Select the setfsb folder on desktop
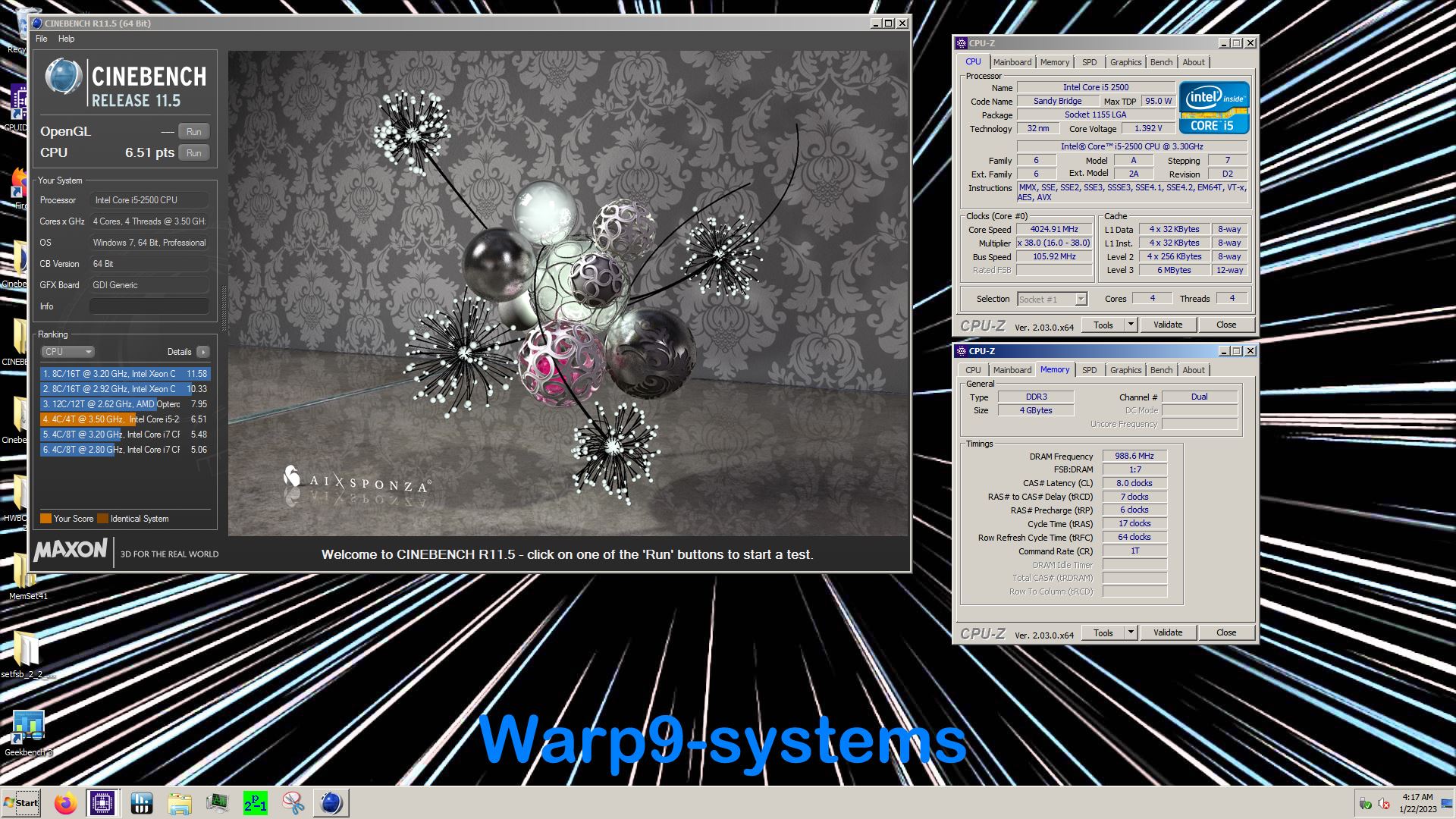1456x819 pixels. (x=28, y=654)
